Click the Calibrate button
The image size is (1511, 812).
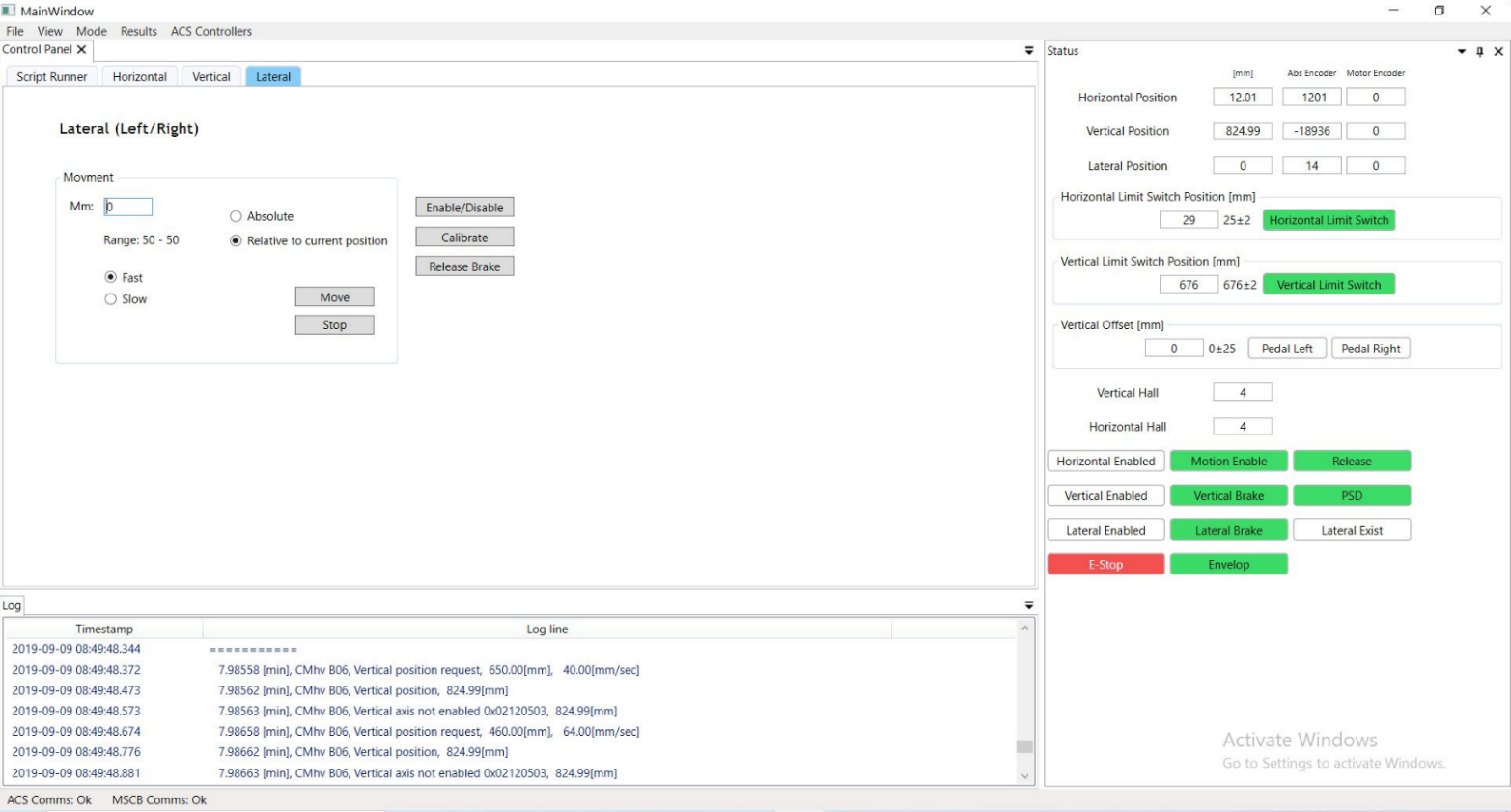point(464,238)
